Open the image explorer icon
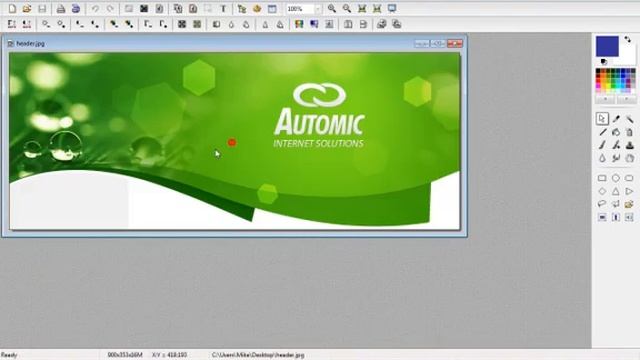This screenshot has height=360, width=640. 242,9
